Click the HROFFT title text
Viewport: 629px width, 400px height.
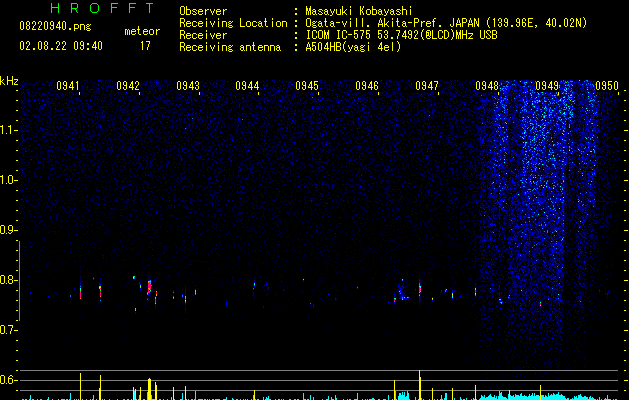coord(102,8)
